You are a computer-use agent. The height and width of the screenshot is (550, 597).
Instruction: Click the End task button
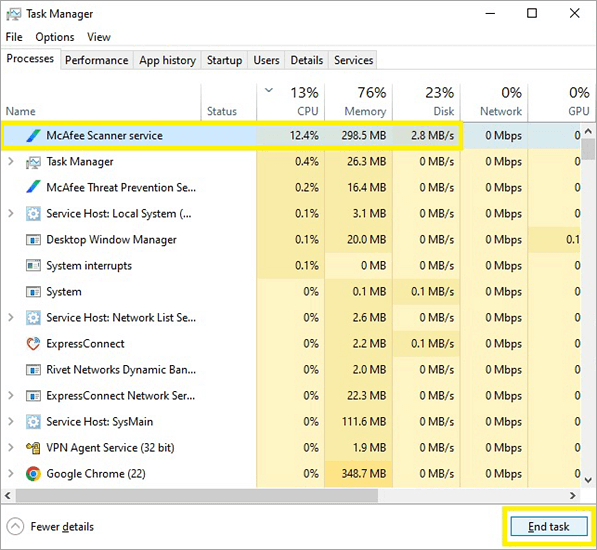point(549,526)
